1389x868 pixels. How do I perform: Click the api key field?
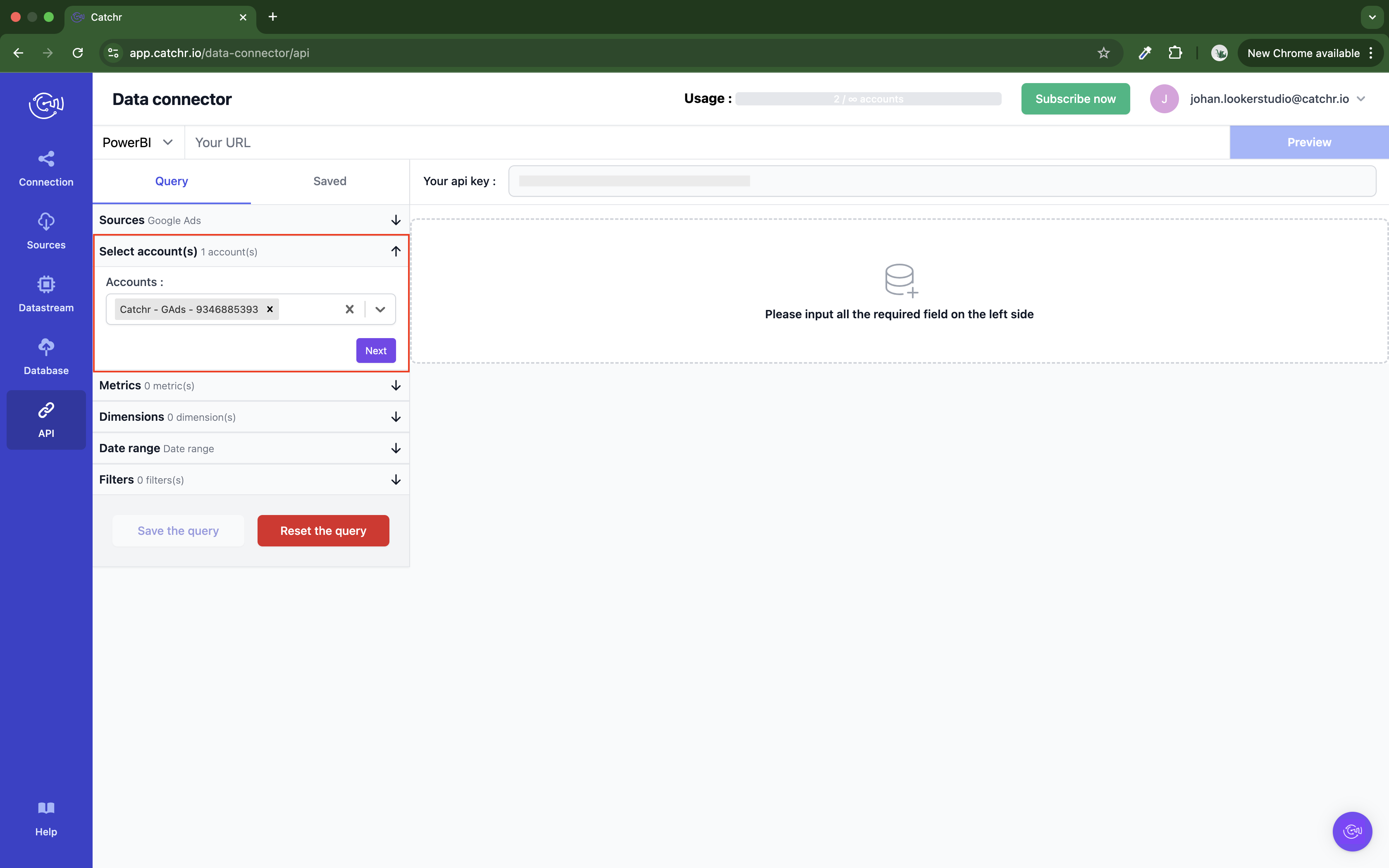tap(942, 181)
